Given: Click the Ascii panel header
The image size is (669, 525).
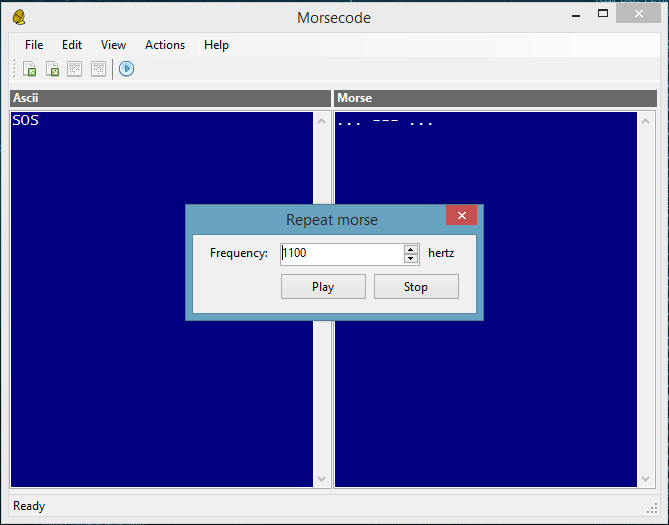Looking at the screenshot, I should point(170,98).
